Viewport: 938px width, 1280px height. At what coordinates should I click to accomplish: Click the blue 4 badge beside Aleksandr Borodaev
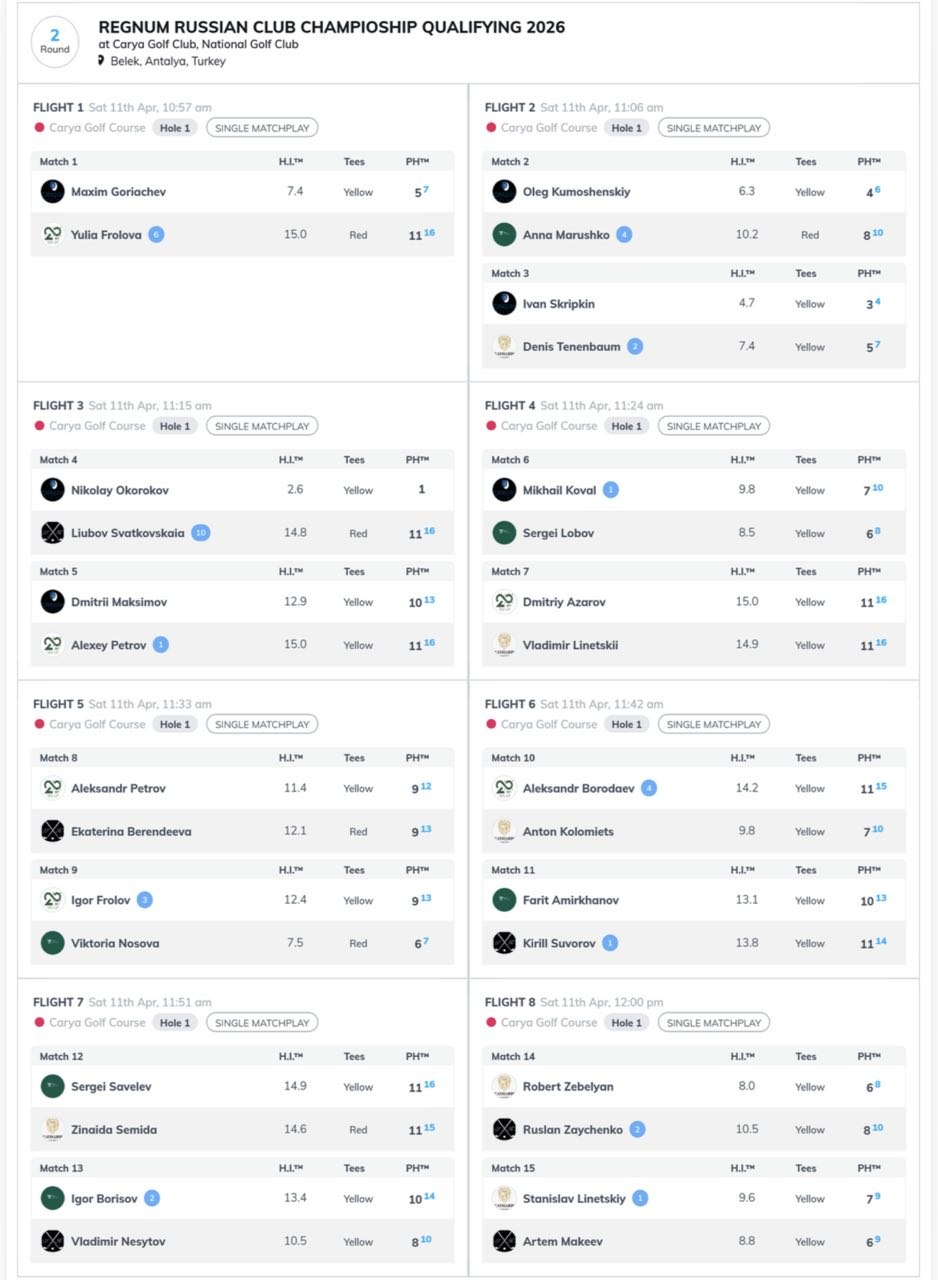(649, 788)
